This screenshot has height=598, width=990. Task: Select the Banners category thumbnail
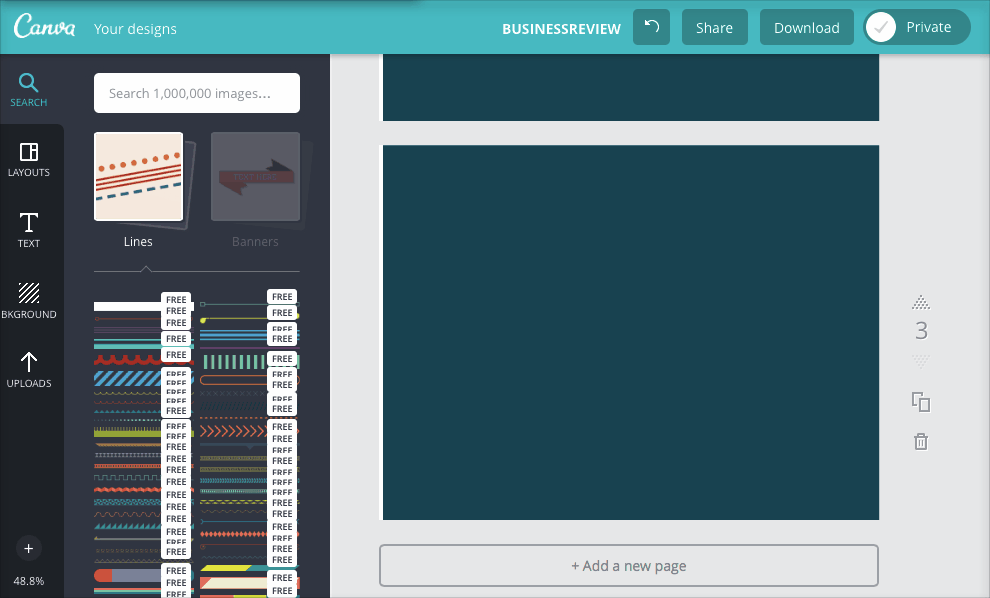pyautogui.click(x=255, y=177)
